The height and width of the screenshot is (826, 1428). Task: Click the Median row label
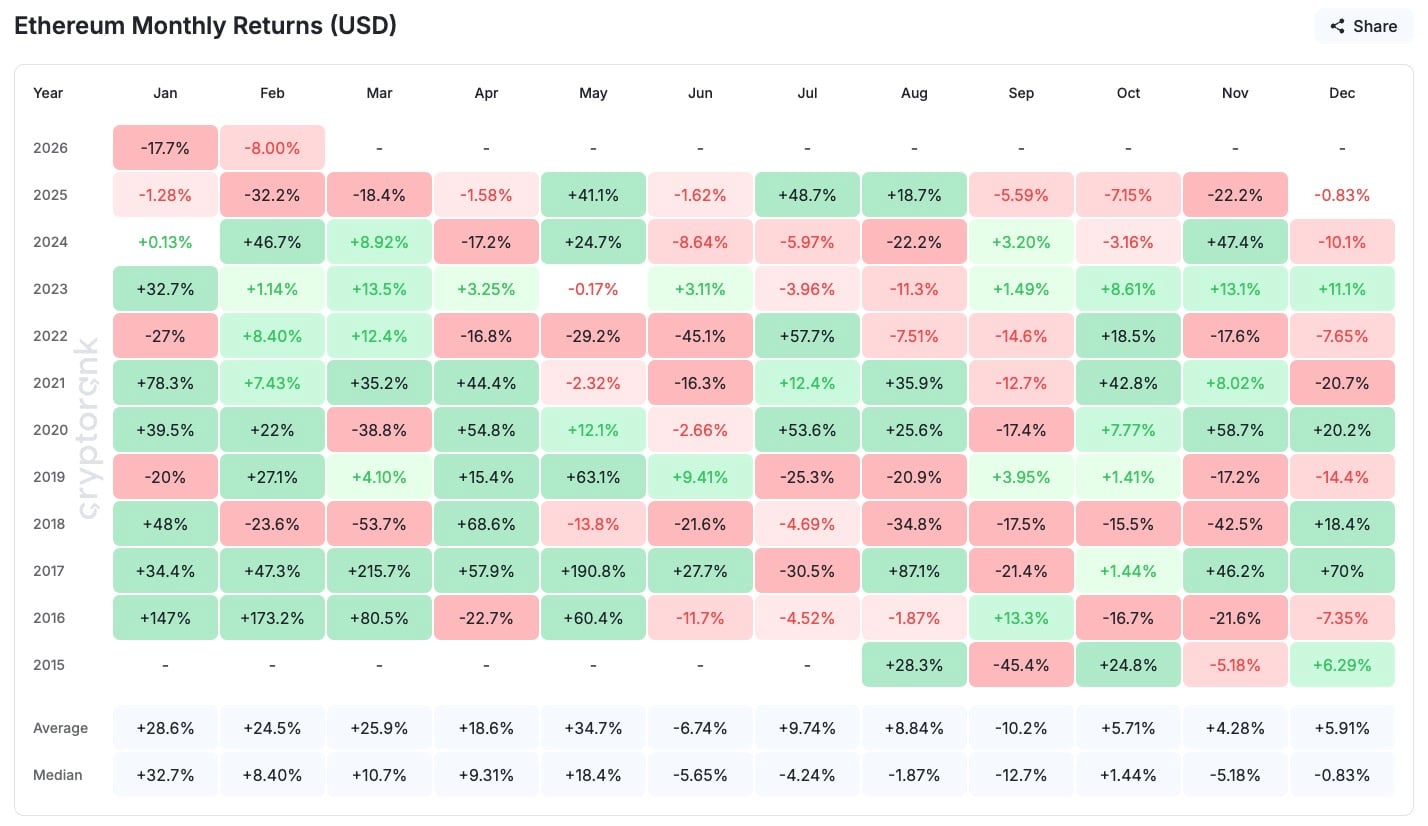[x=57, y=775]
